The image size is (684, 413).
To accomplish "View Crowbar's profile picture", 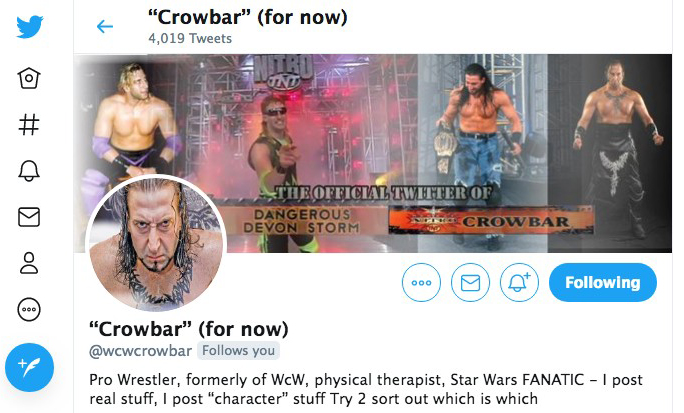I will click(156, 243).
